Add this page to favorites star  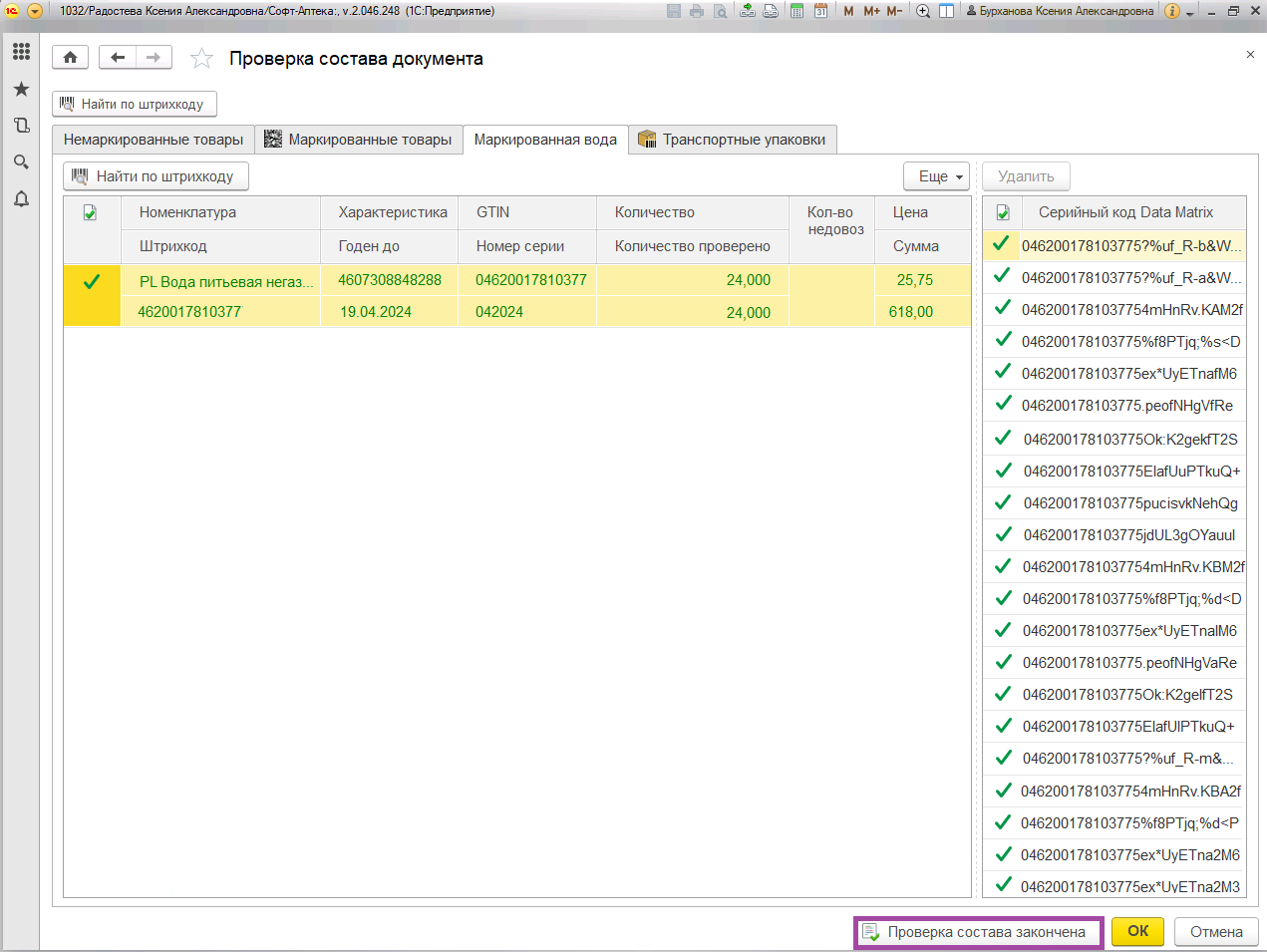click(202, 59)
